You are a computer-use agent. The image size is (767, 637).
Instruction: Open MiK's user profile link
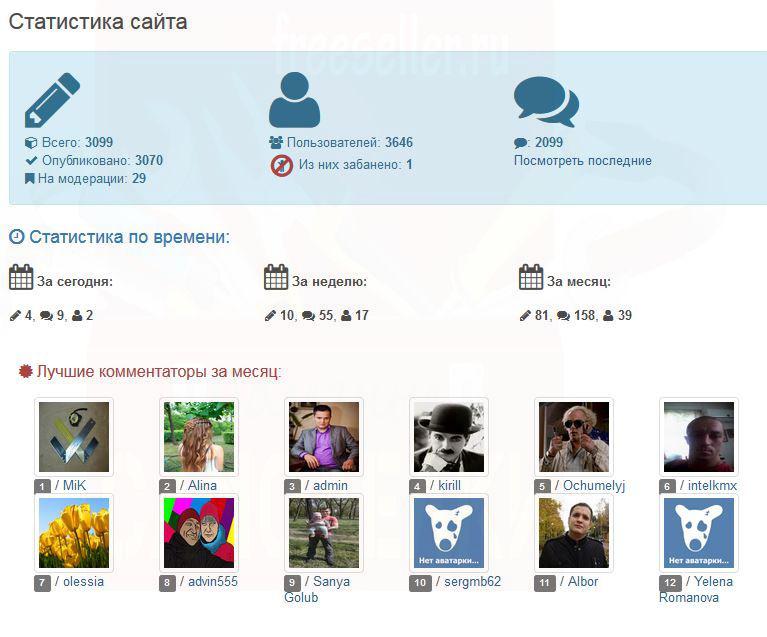click(74, 485)
